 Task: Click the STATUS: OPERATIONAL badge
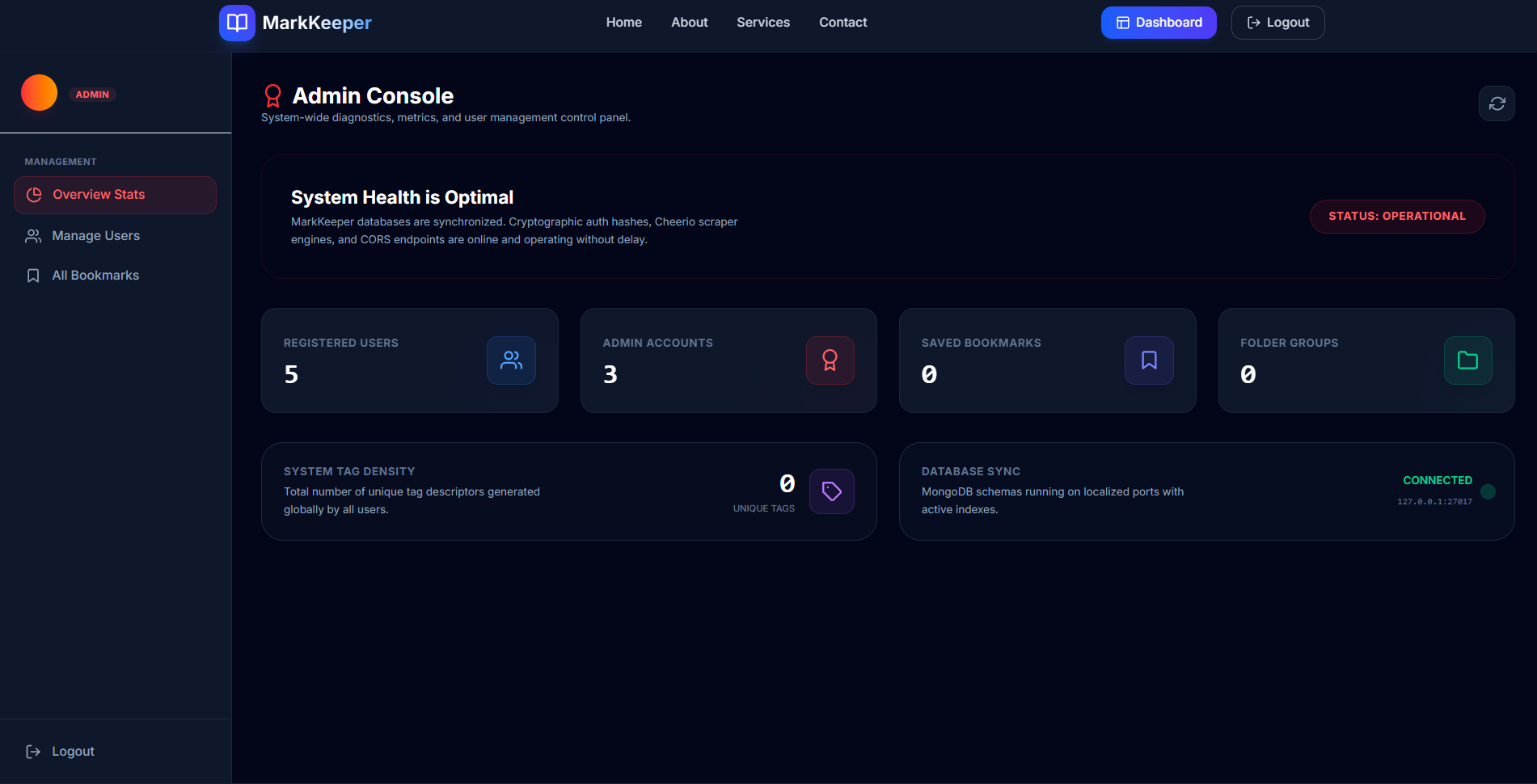[x=1397, y=217]
